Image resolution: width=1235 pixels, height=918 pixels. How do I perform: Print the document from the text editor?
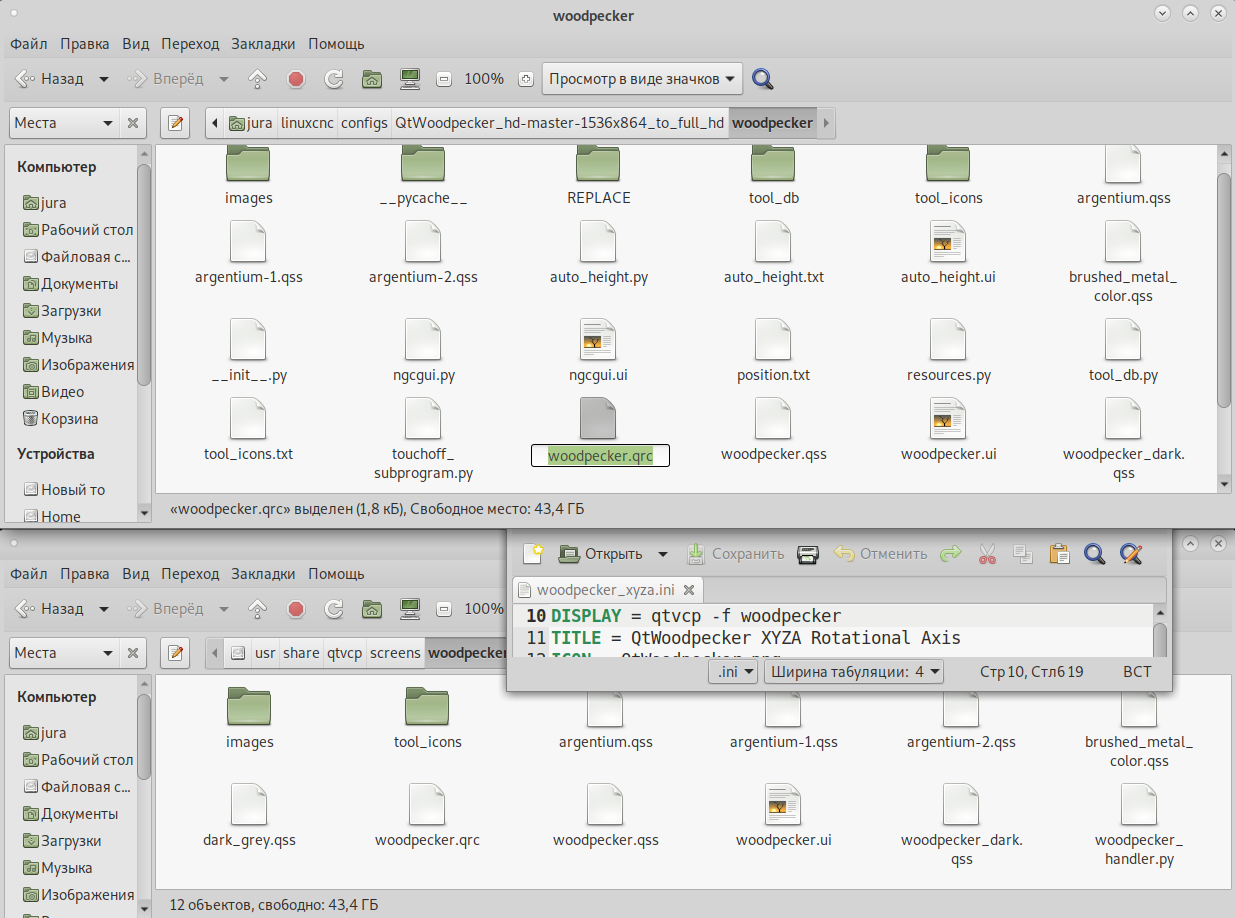(808, 553)
